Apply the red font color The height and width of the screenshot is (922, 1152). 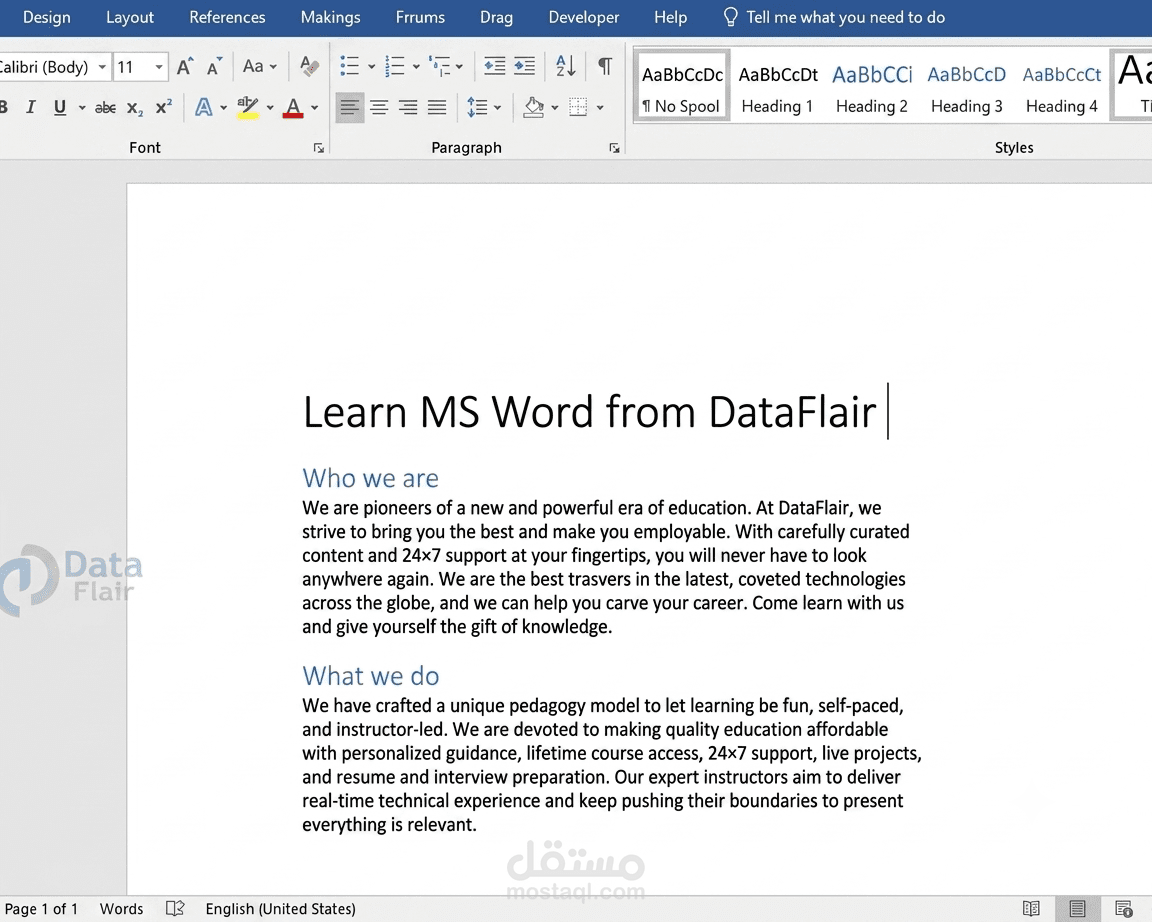[x=293, y=108]
